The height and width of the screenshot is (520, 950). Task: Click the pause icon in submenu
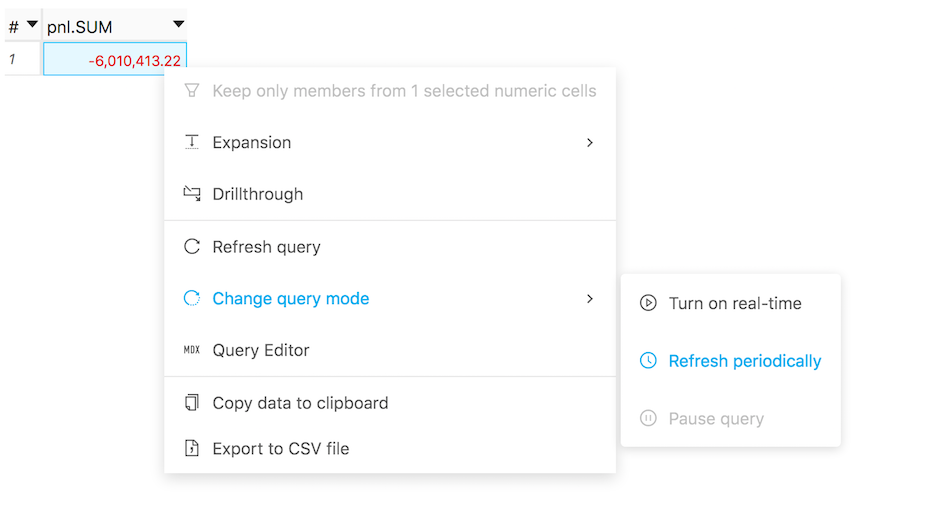648,418
